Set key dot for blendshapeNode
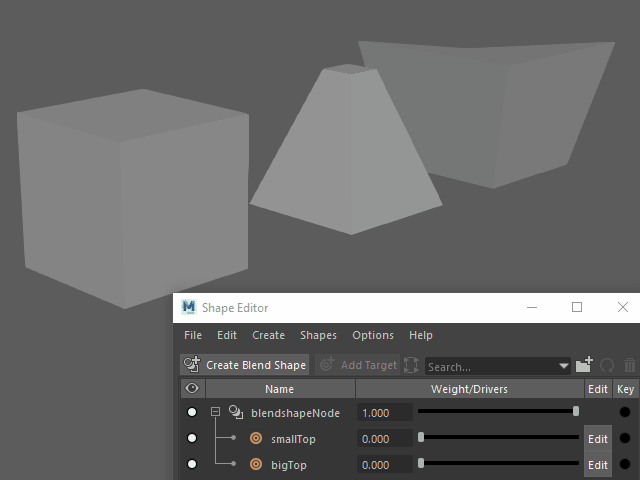Image resolution: width=640 pixels, height=480 pixels. pyautogui.click(x=625, y=412)
